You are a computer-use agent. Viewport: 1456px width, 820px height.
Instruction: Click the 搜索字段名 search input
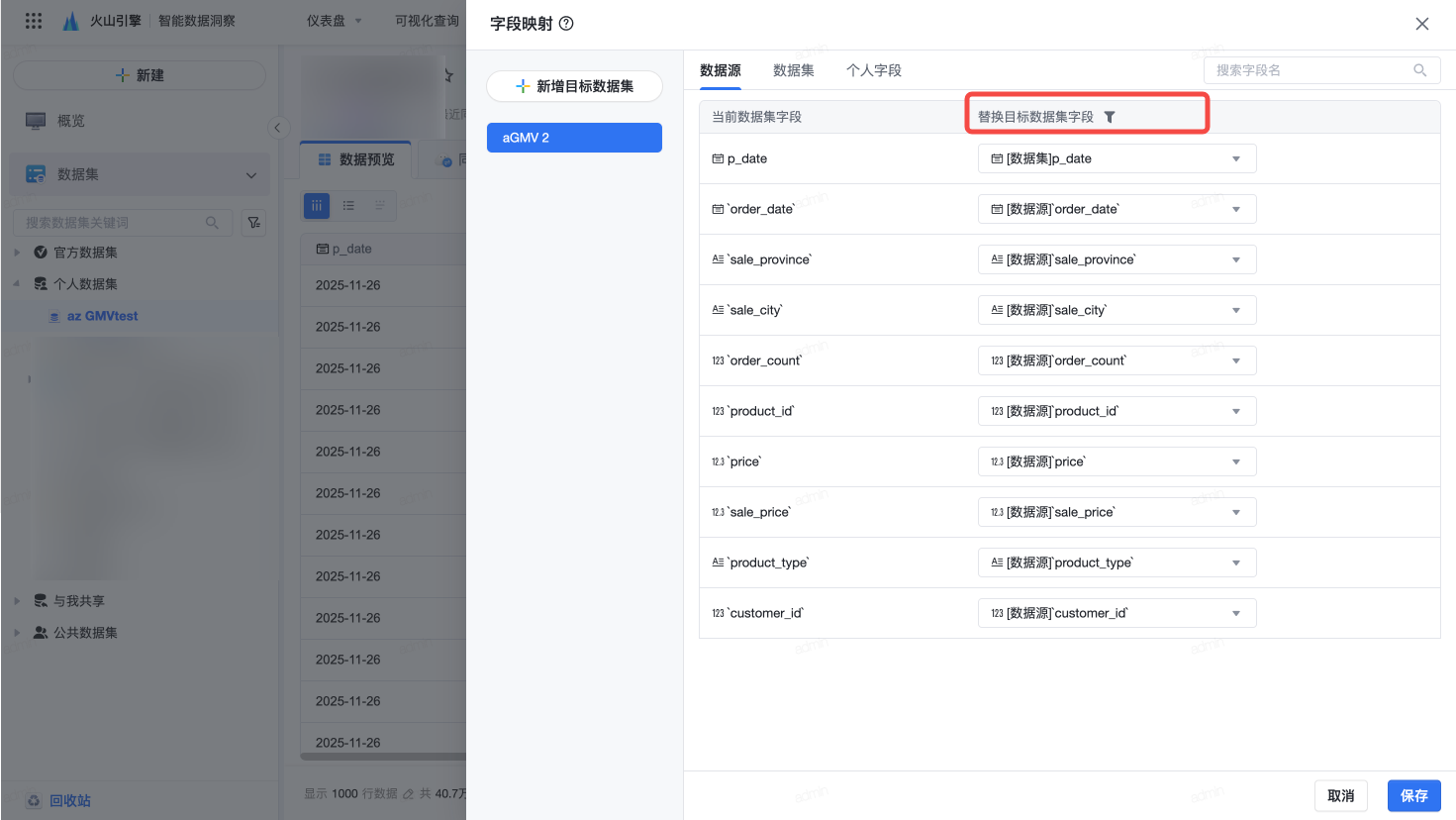click(x=1307, y=70)
